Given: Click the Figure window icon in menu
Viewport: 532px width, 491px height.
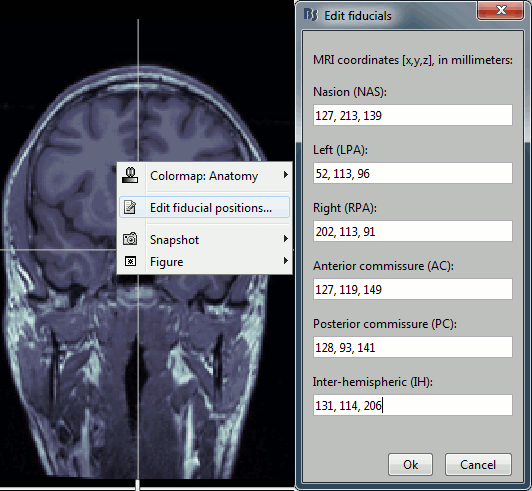Looking at the screenshot, I should [x=130, y=261].
